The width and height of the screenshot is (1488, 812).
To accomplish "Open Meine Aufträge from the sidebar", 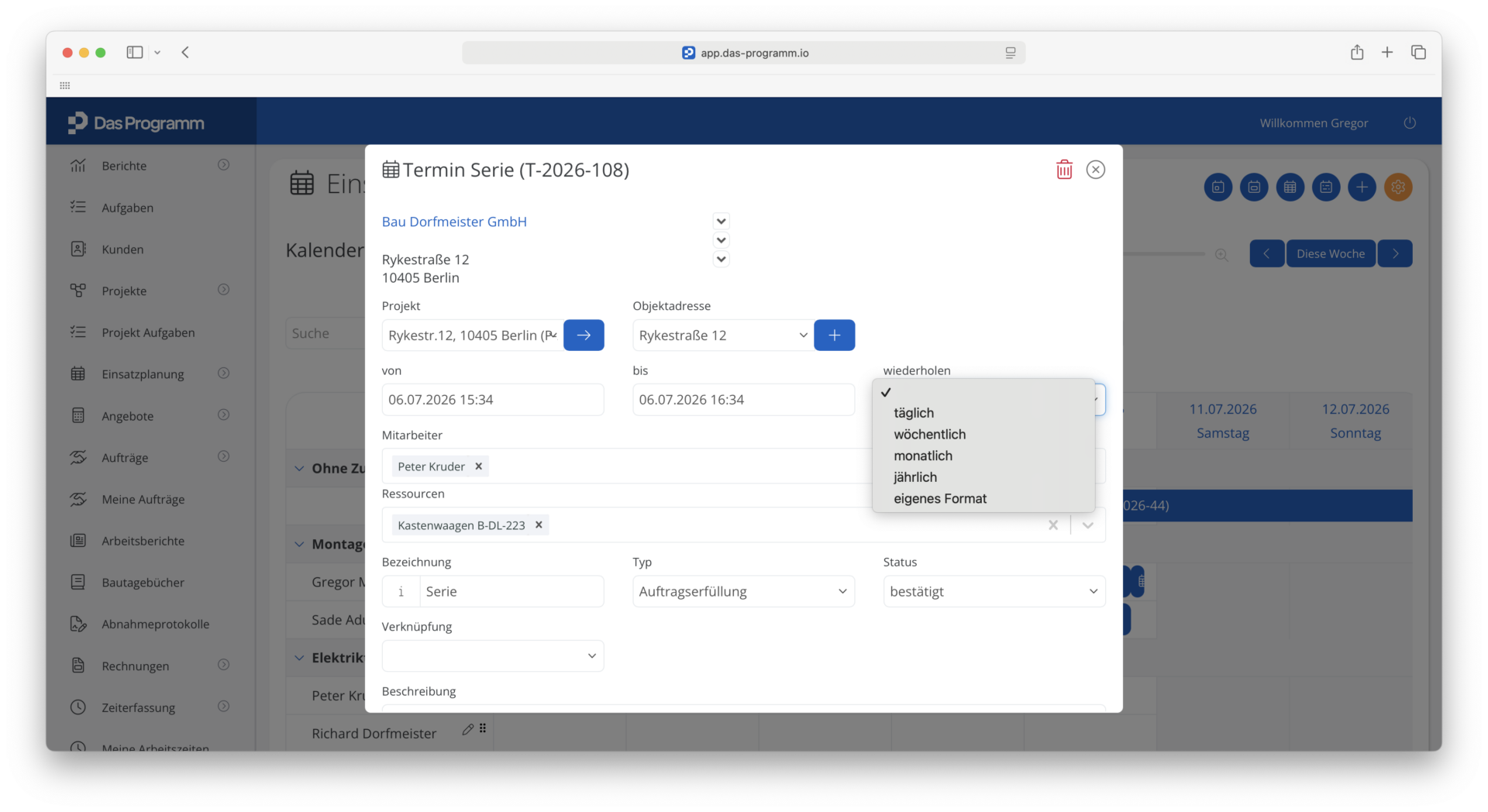I will [x=143, y=499].
